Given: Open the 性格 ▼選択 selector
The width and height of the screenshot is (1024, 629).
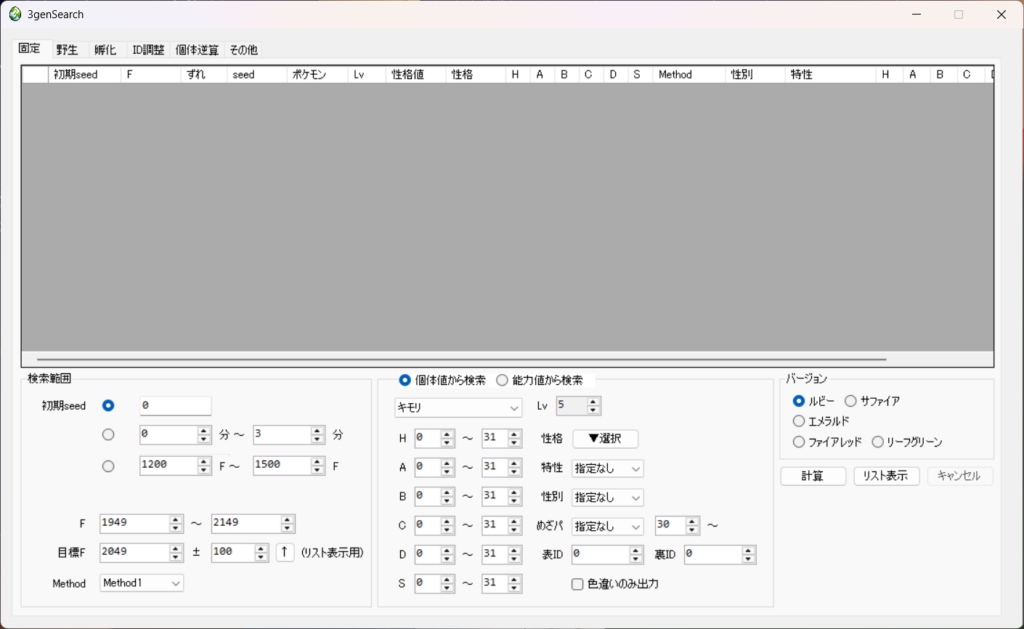Looking at the screenshot, I should coord(607,438).
